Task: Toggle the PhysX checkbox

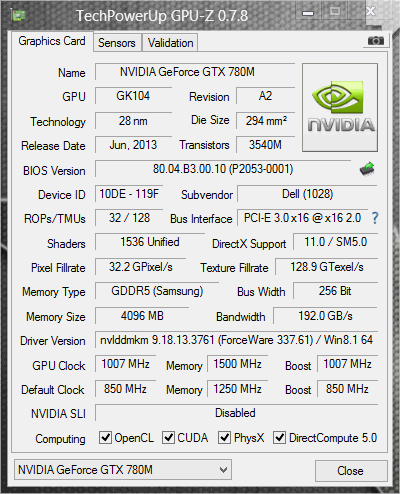Action: 224,437
